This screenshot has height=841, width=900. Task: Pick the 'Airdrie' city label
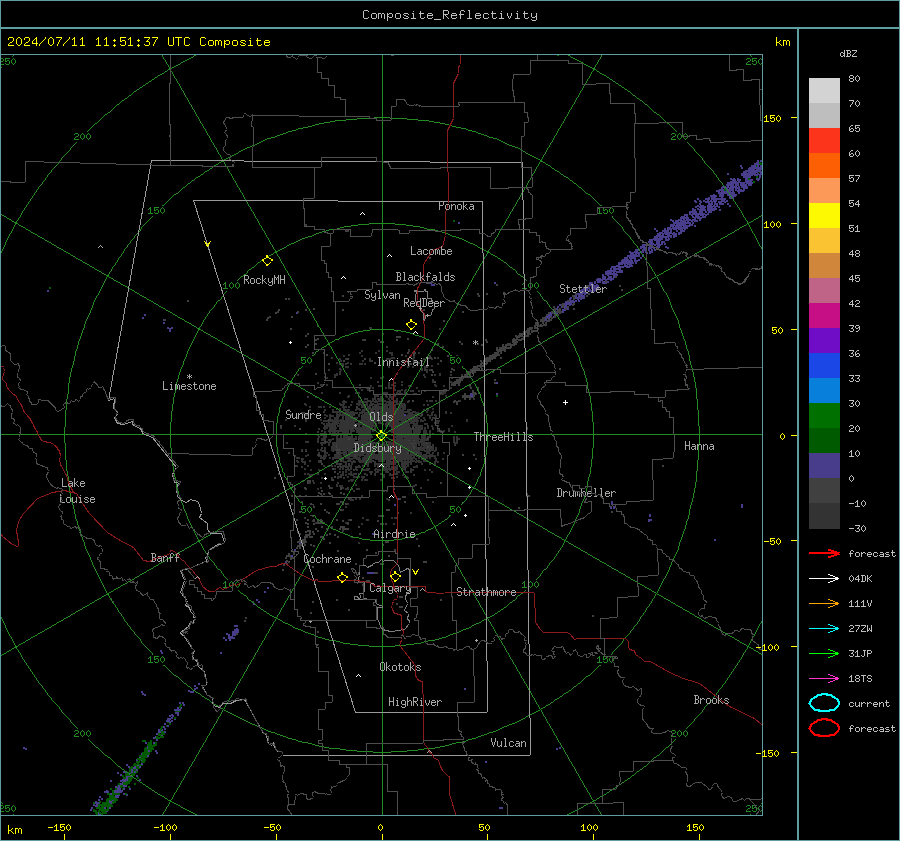point(394,534)
